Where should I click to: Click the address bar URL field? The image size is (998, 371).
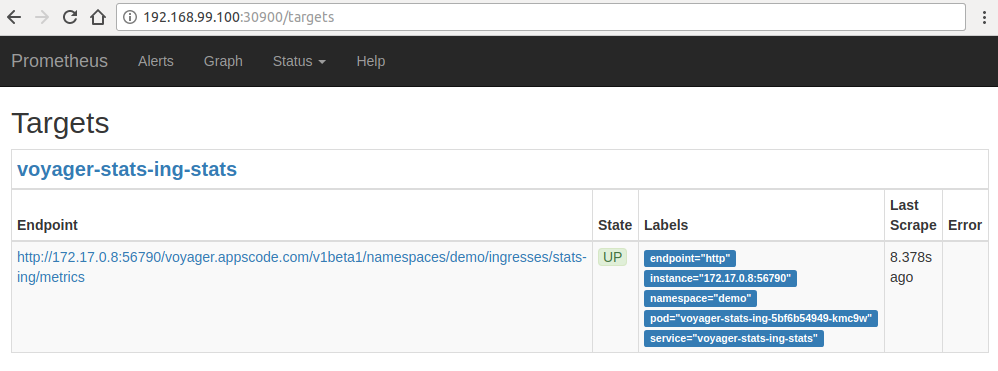pos(540,17)
